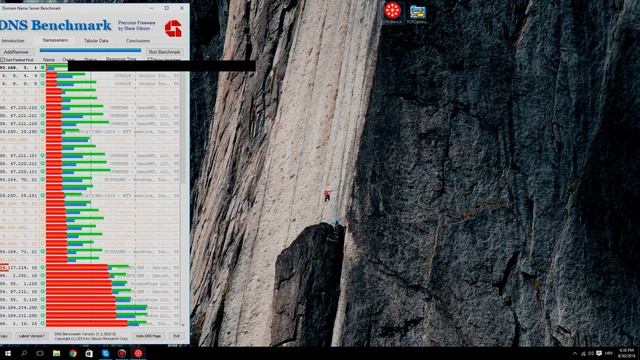Open Task View from the taskbar
640x360 pixels.
coord(40,353)
